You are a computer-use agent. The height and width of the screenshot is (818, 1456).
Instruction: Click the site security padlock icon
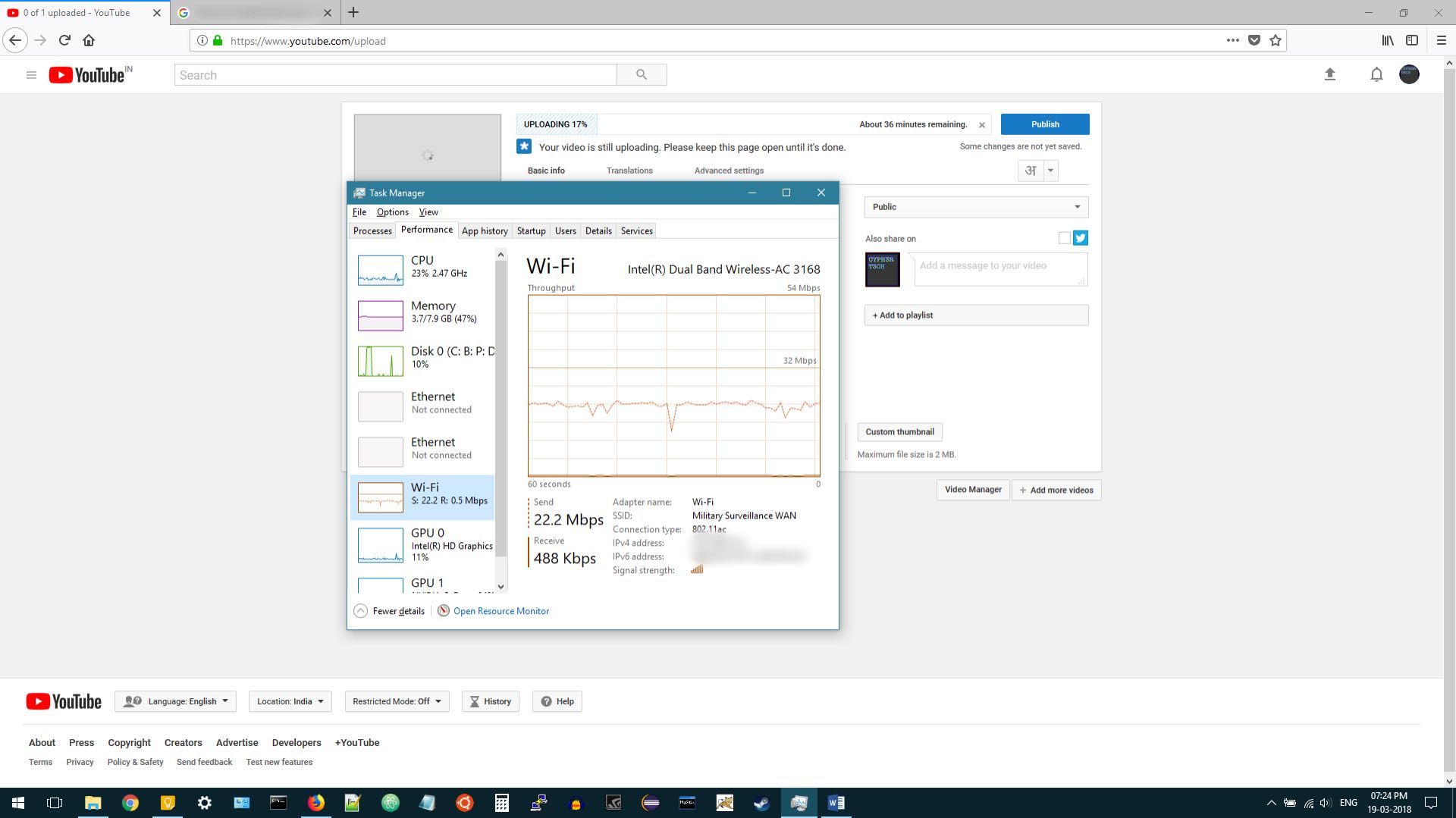pos(218,40)
